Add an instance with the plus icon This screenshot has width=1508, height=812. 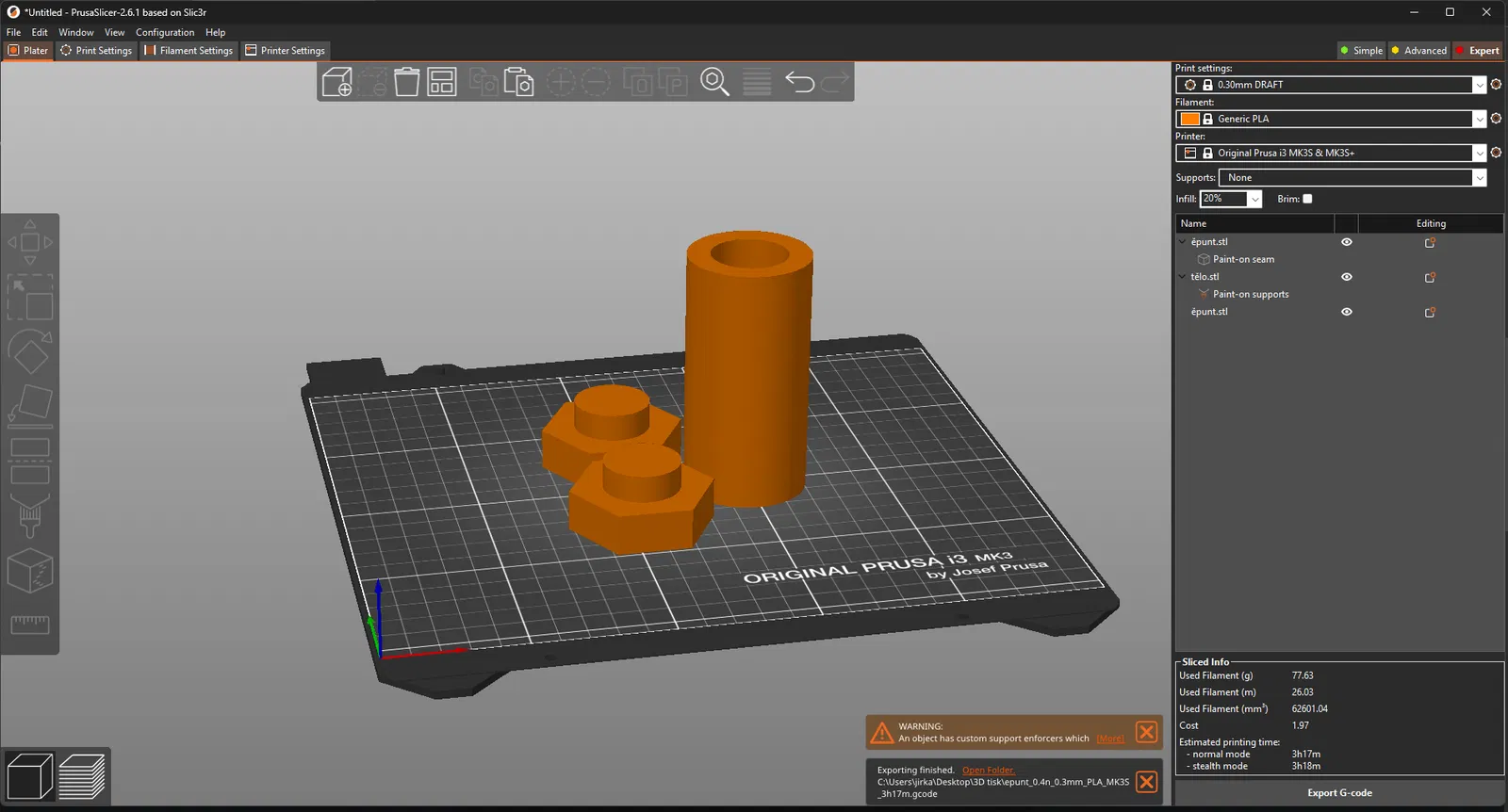(x=561, y=82)
